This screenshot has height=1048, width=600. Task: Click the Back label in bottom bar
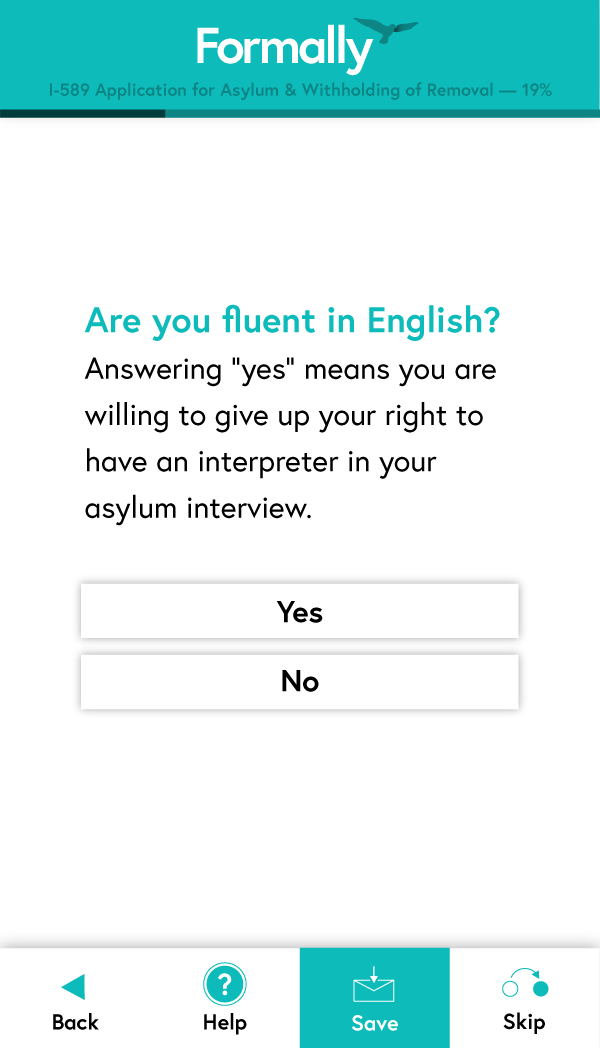(x=75, y=1023)
